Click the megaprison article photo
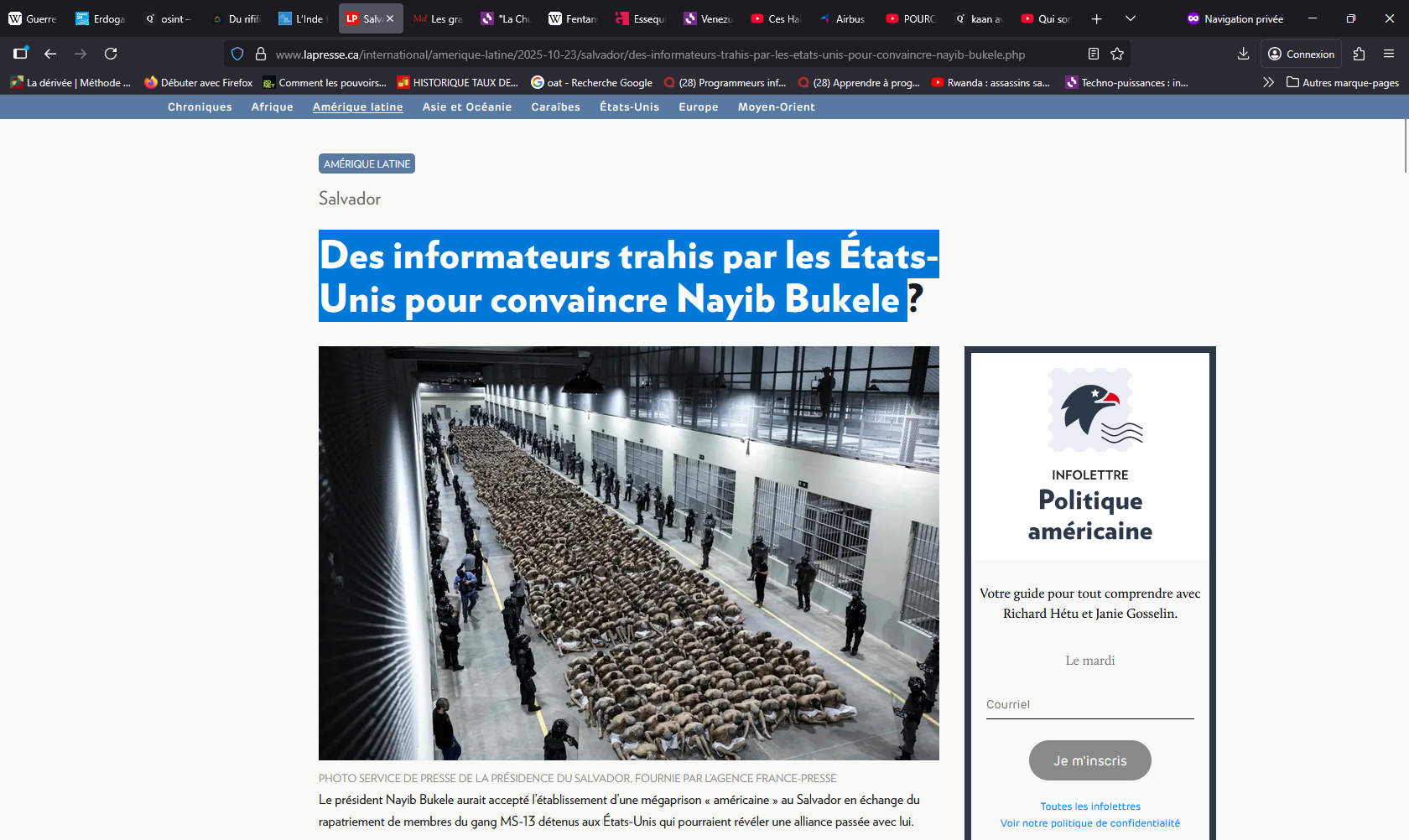 coord(628,552)
